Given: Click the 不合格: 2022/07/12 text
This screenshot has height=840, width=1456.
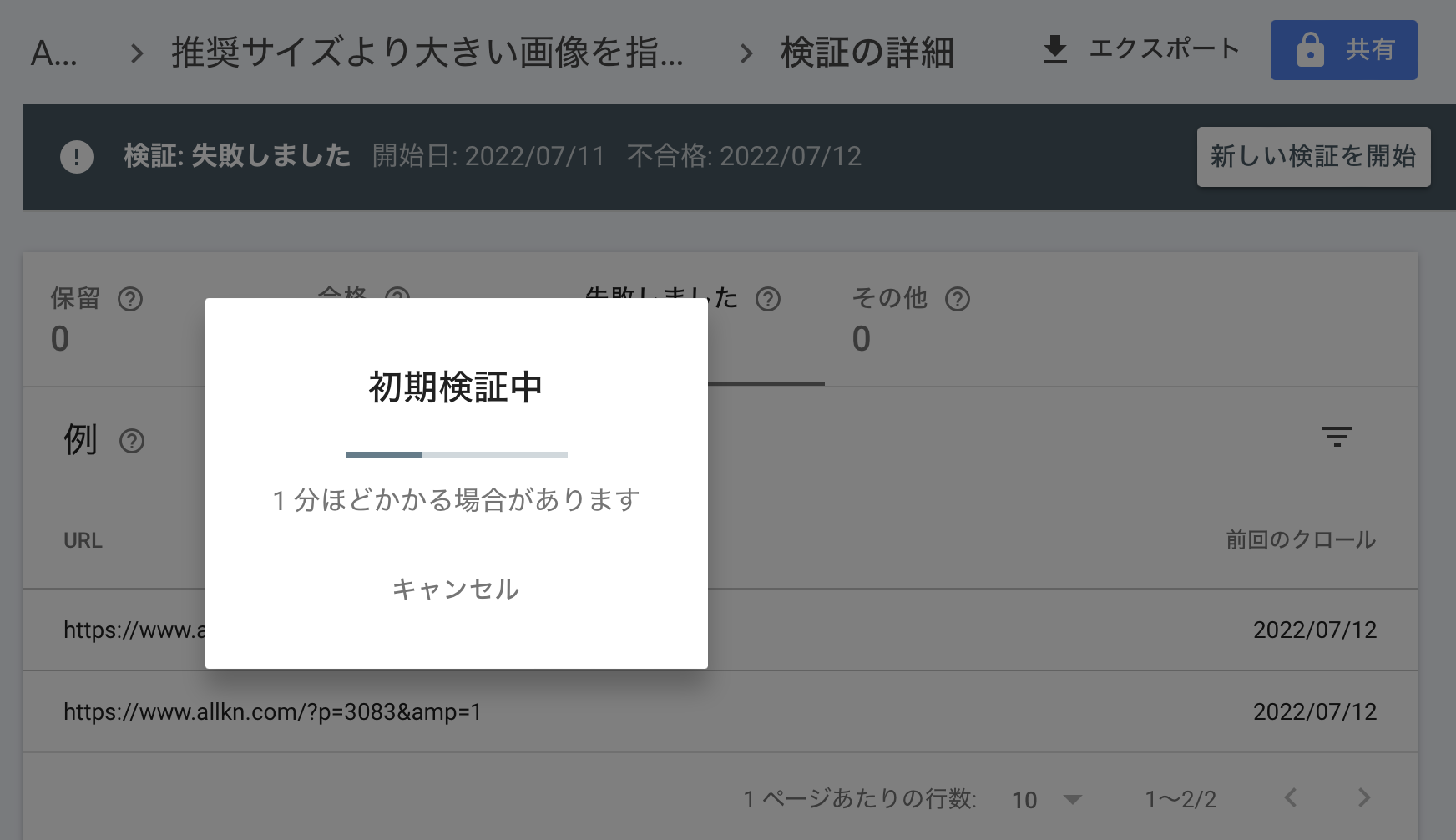Looking at the screenshot, I should click(744, 157).
